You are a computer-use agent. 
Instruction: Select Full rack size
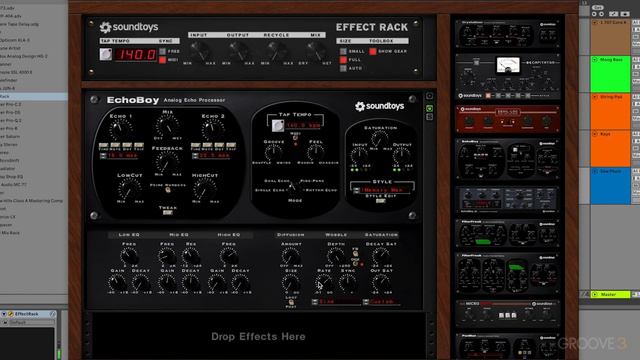click(x=343, y=60)
